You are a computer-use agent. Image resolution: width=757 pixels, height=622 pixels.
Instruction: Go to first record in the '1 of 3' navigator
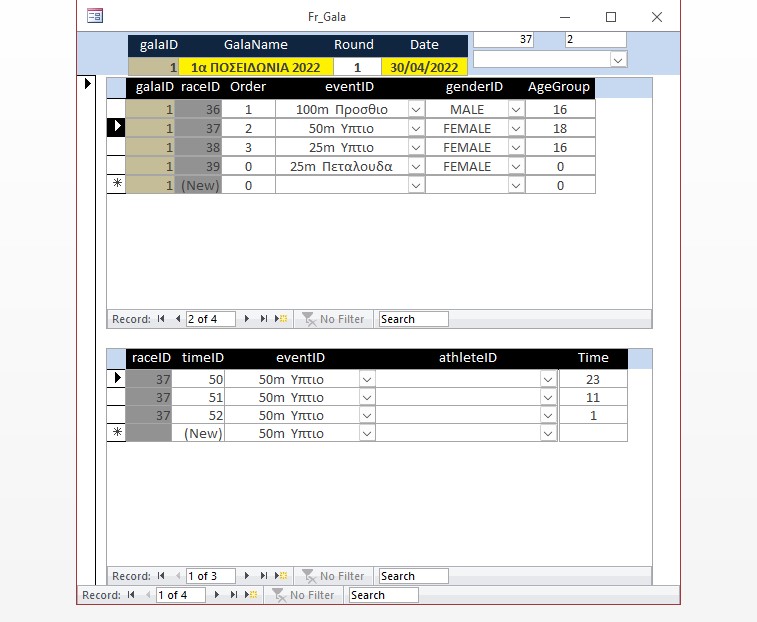pyautogui.click(x=161, y=576)
